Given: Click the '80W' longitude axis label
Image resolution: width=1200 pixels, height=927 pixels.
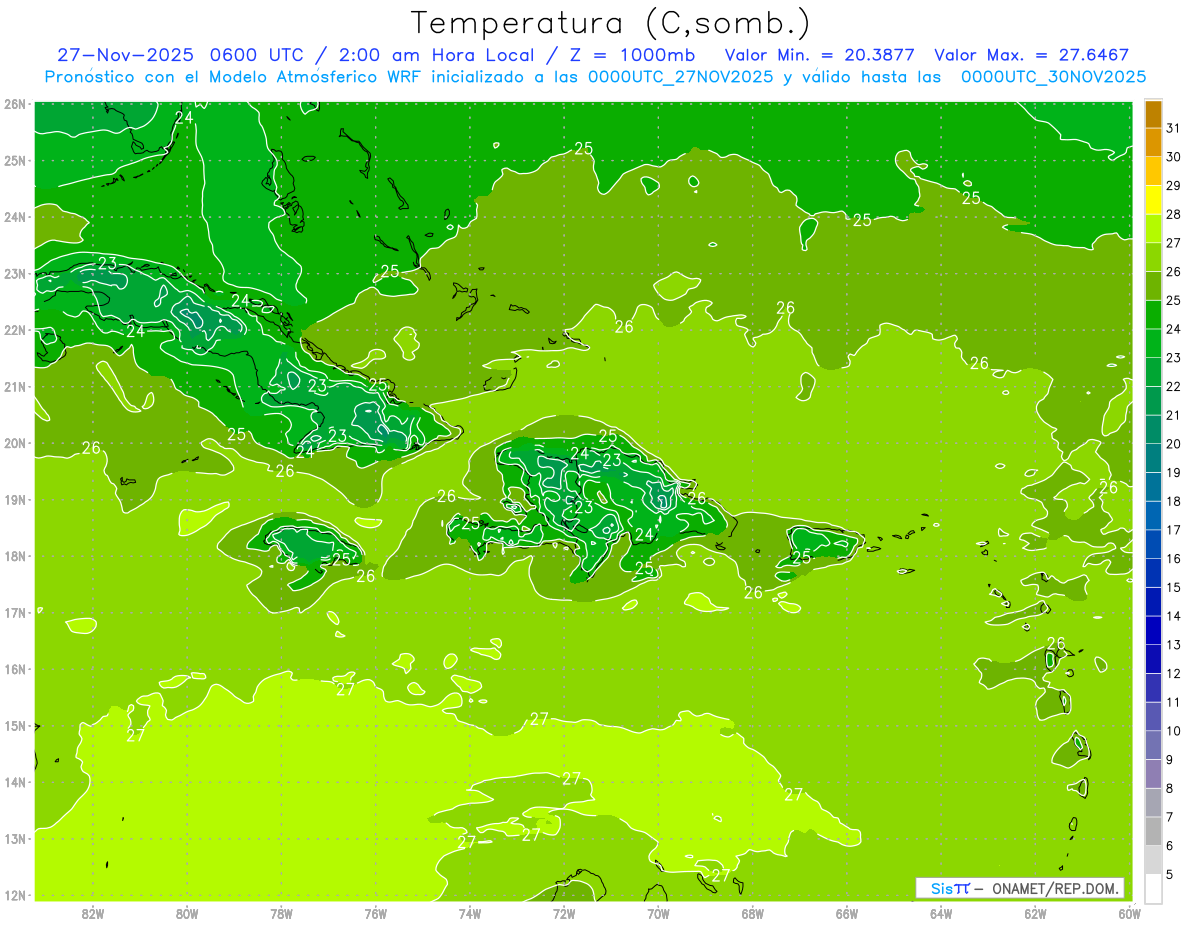Looking at the screenshot, I should tap(187, 912).
